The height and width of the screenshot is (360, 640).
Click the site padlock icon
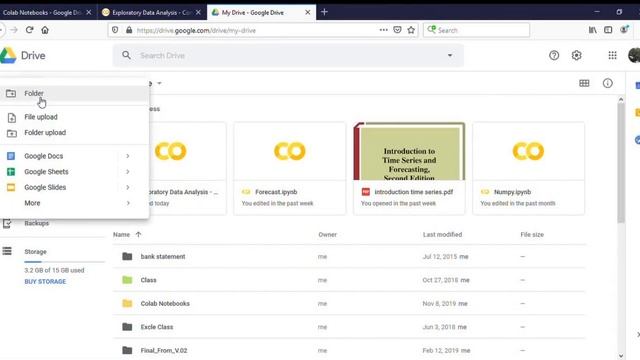pos(129,30)
